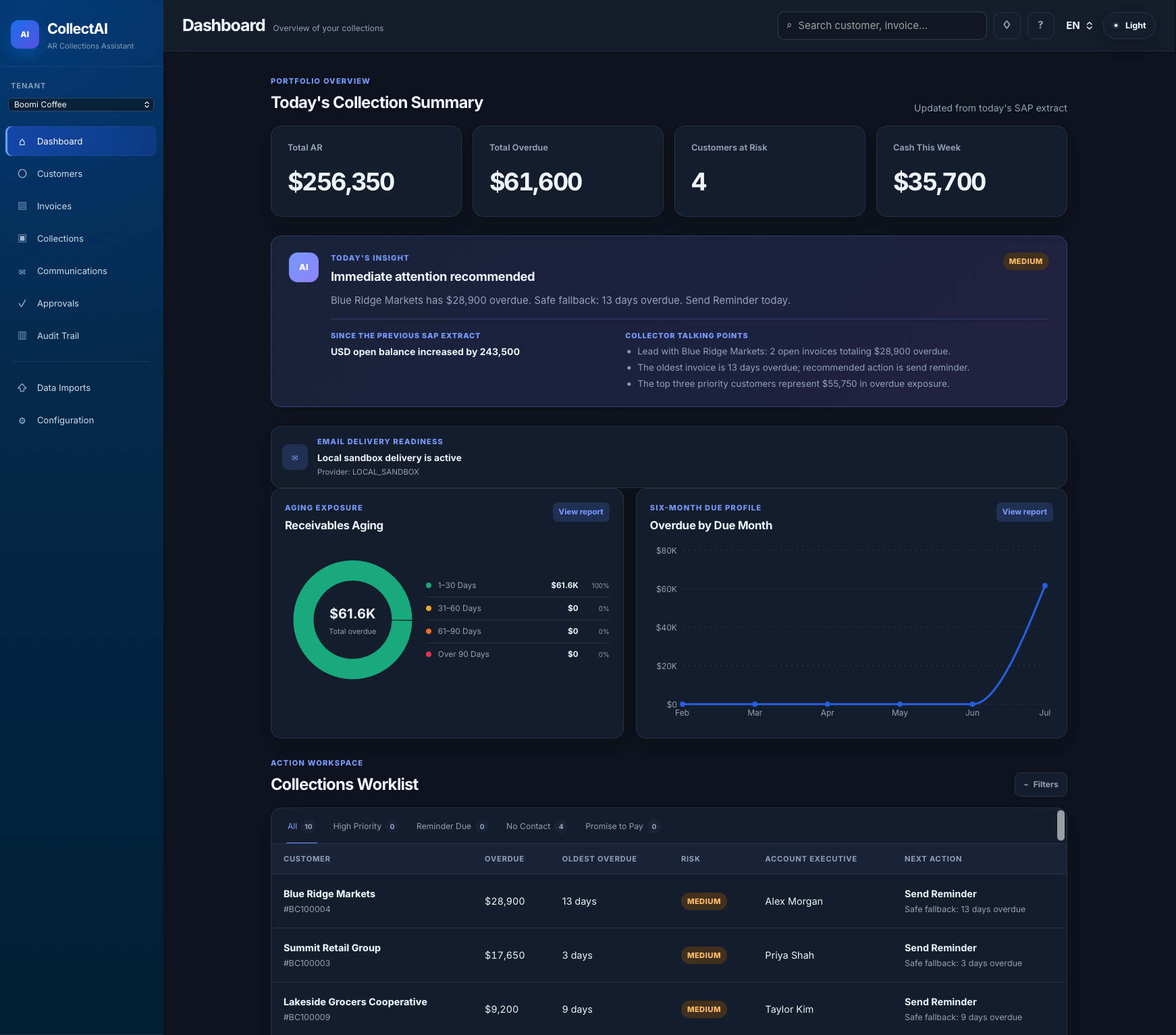
Task: Click the AI badge in Today's Insight
Action: click(x=304, y=267)
